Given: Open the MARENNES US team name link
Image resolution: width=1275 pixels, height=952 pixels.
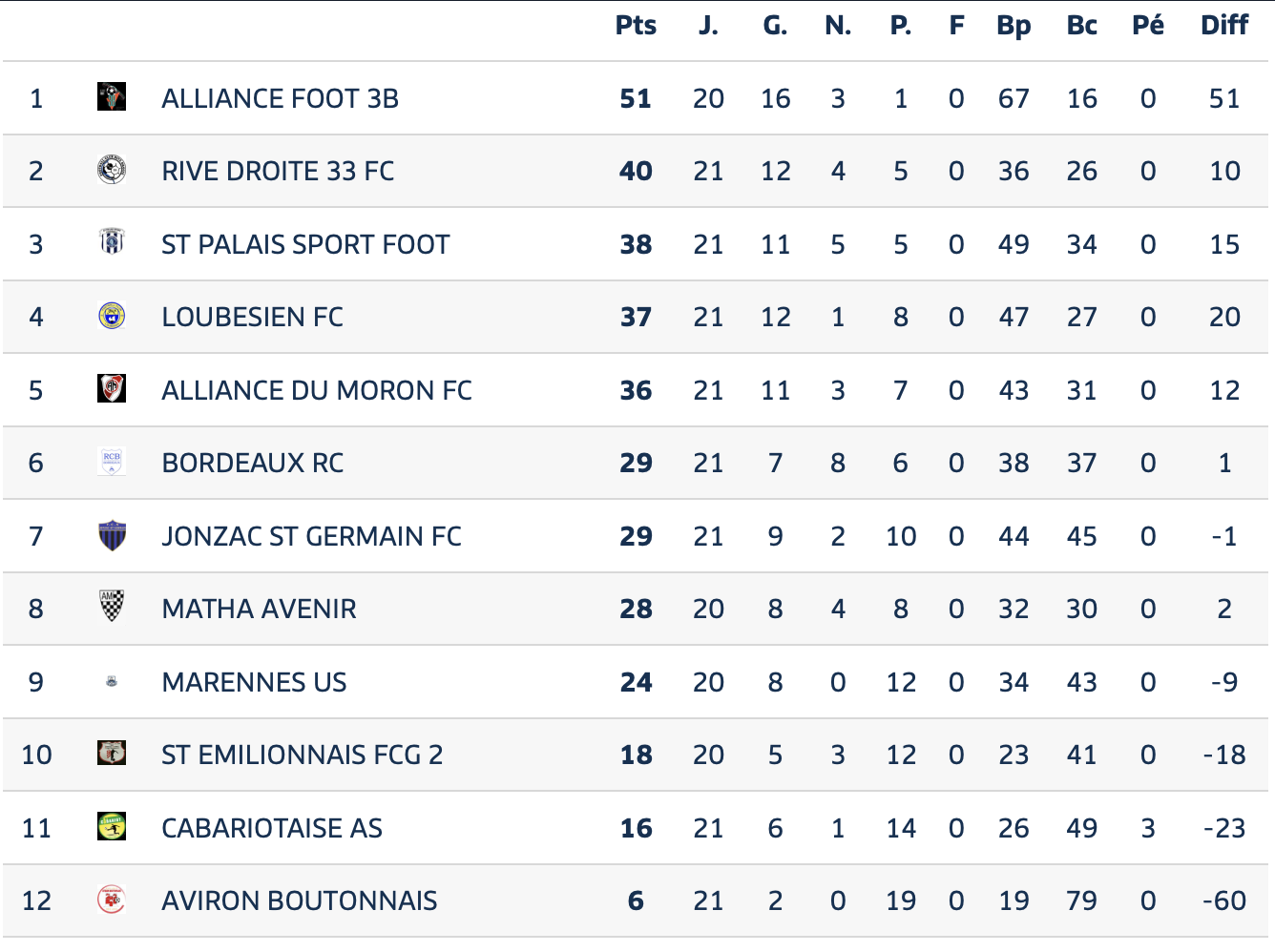Looking at the screenshot, I should 254,682.
